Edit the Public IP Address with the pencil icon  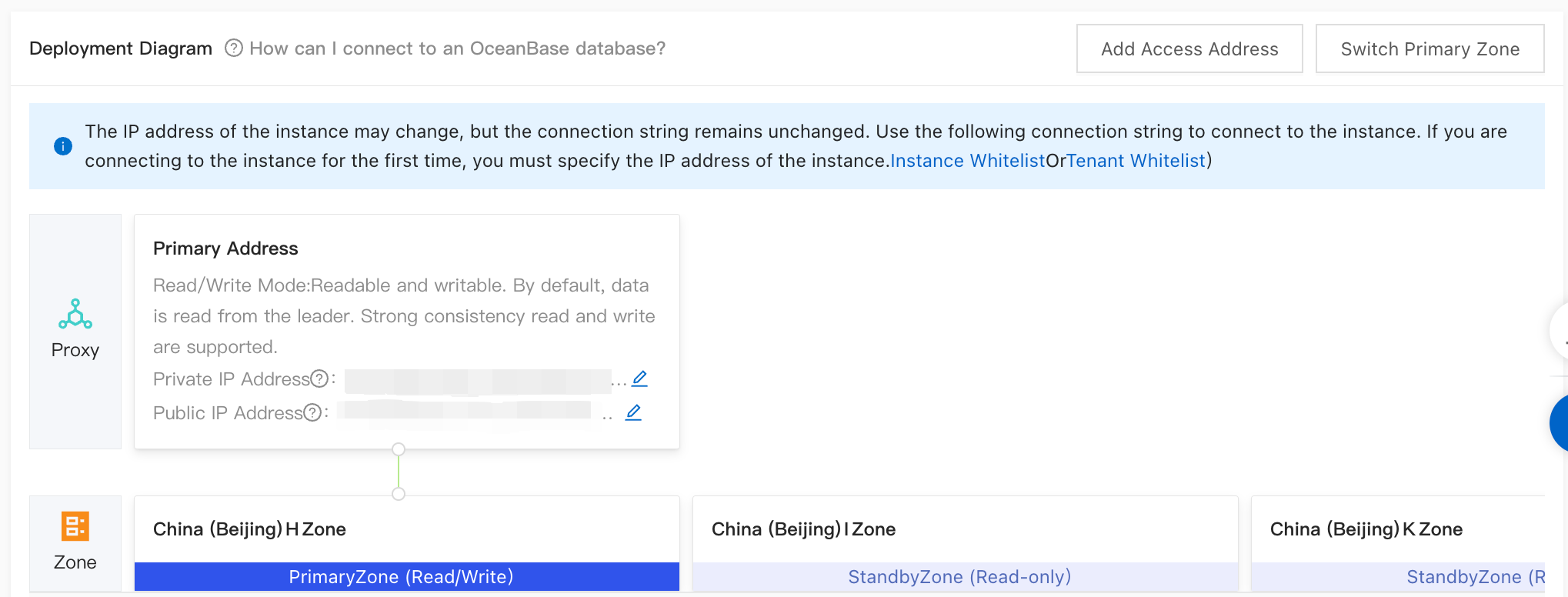coord(633,412)
